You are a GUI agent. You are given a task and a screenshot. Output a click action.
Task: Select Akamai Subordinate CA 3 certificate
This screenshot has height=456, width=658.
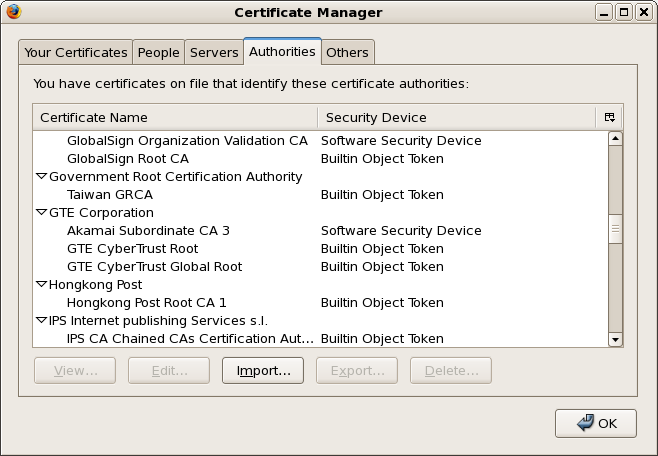(x=148, y=231)
